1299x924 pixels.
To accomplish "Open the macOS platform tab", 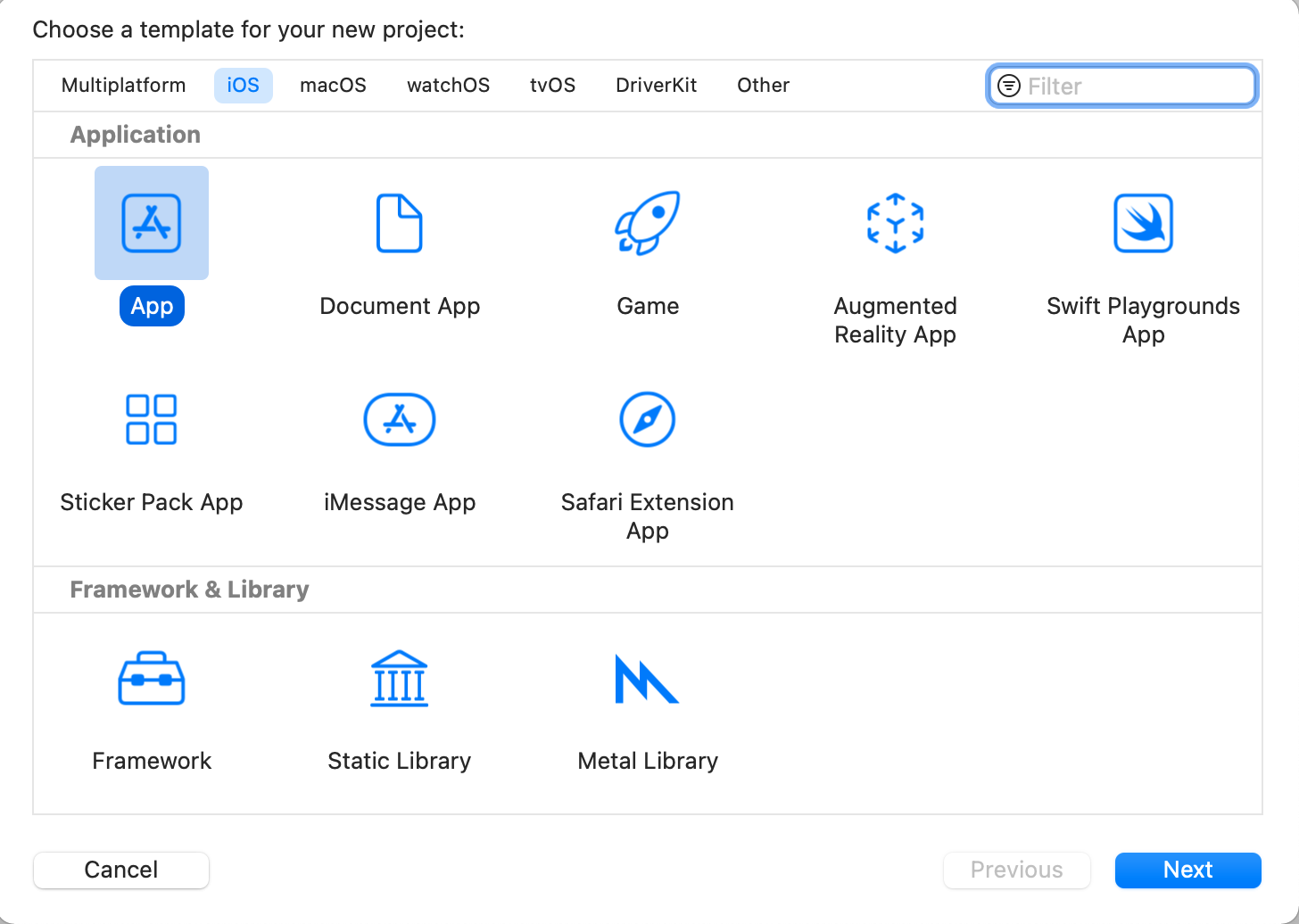I will pos(334,86).
